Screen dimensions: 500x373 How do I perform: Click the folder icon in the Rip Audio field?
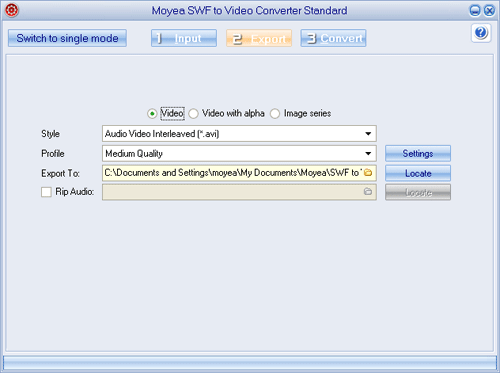pyautogui.click(x=368, y=192)
